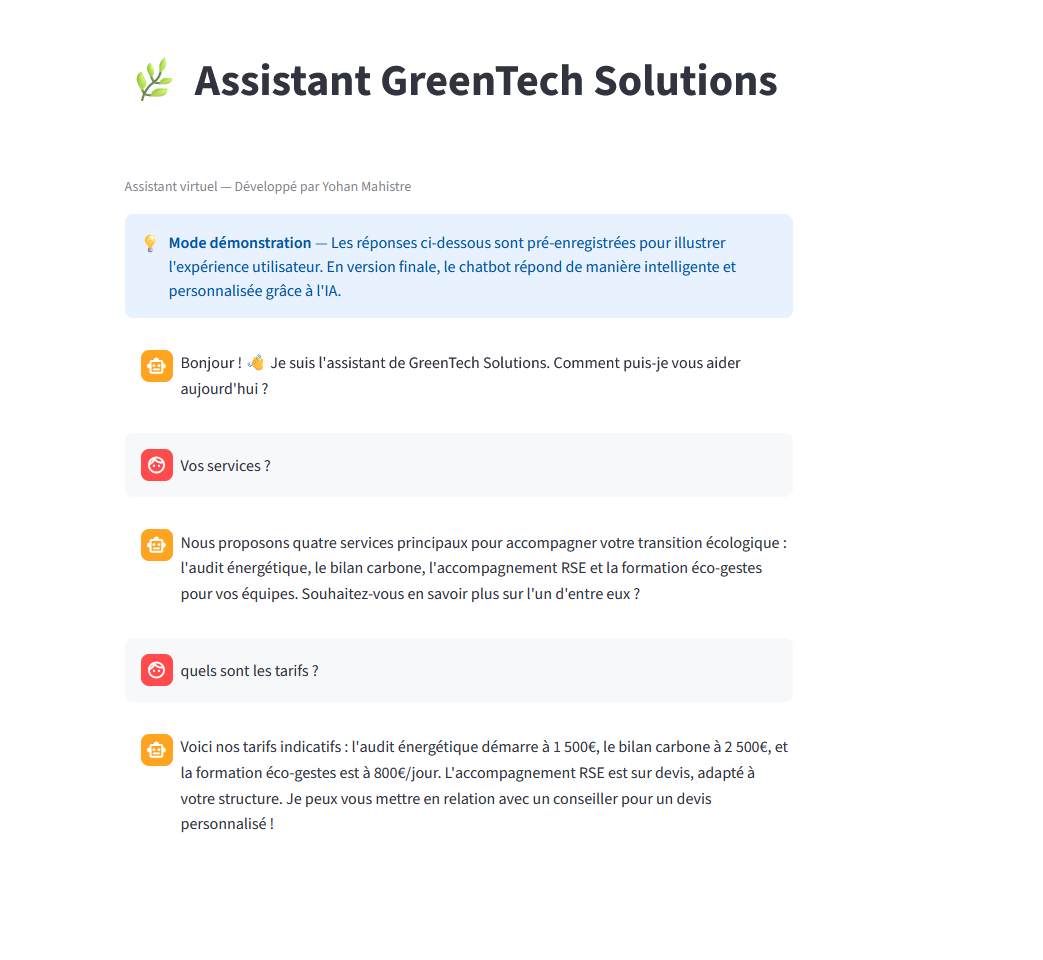The height and width of the screenshot is (960, 1043).
Task: Click the 'Mode démonstration' bold label
Action: pos(239,242)
